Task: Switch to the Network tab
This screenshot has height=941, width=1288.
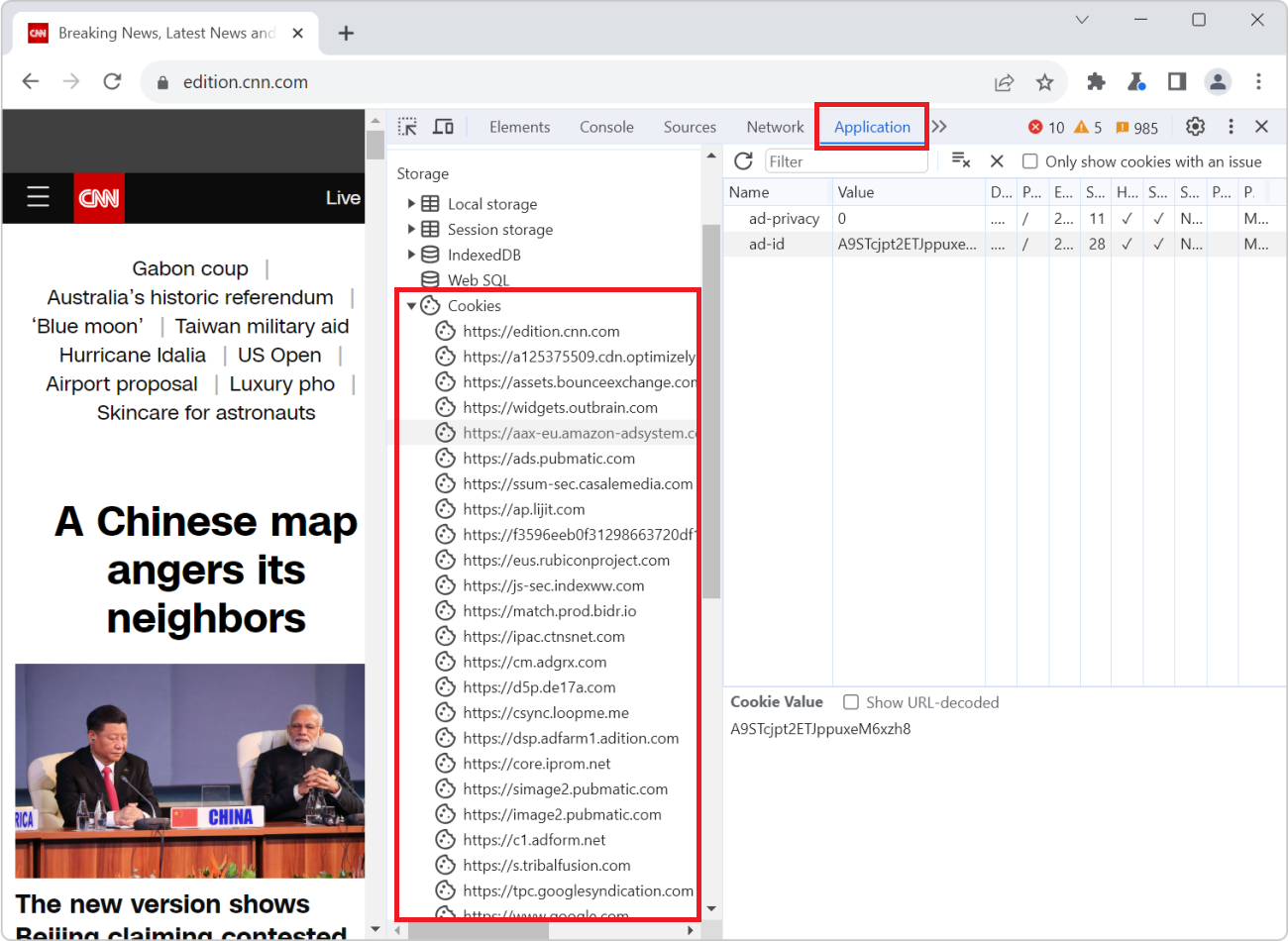Action: tap(775, 127)
